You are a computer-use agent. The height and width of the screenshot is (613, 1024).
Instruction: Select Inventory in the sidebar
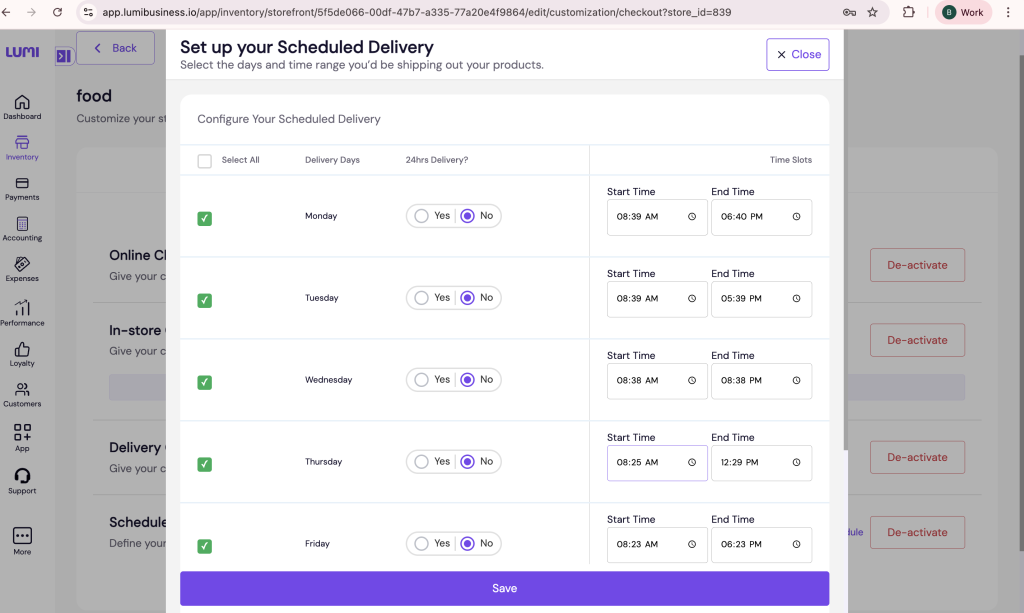click(21, 148)
